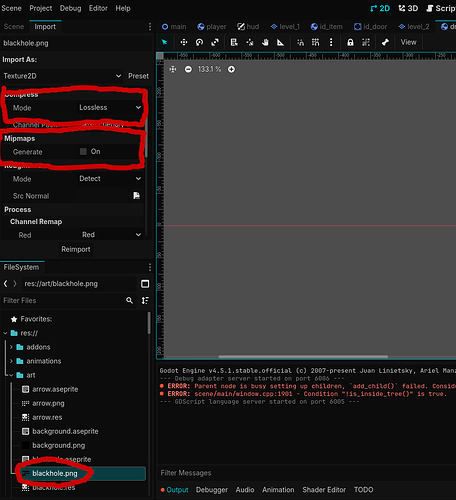Open the level_1 scene tab

285,27
